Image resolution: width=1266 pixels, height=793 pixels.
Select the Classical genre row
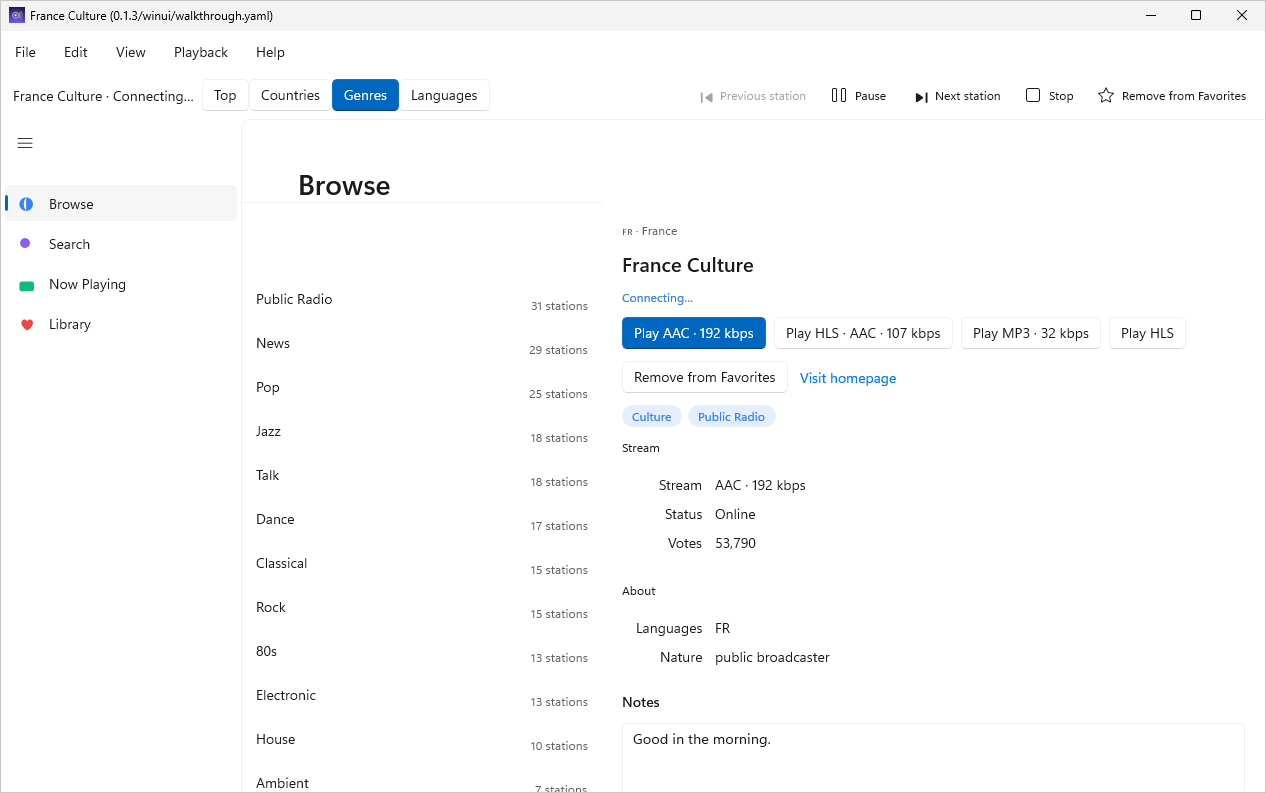pyautogui.click(x=422, y=563)
